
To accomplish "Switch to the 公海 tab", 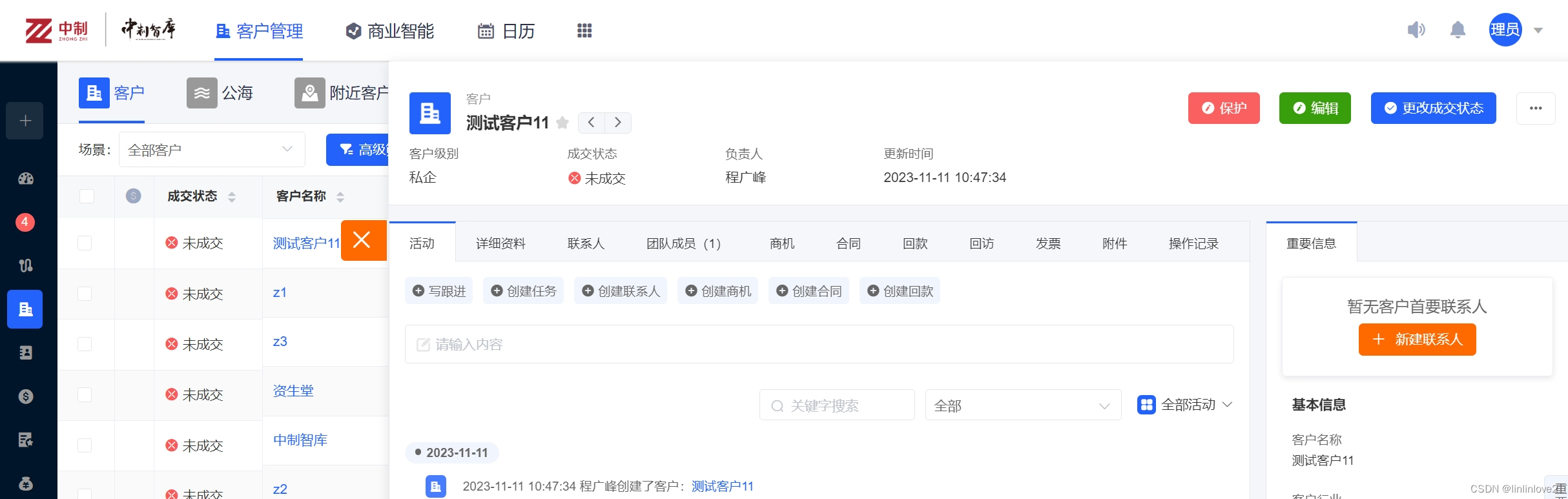I will (220, 93).
